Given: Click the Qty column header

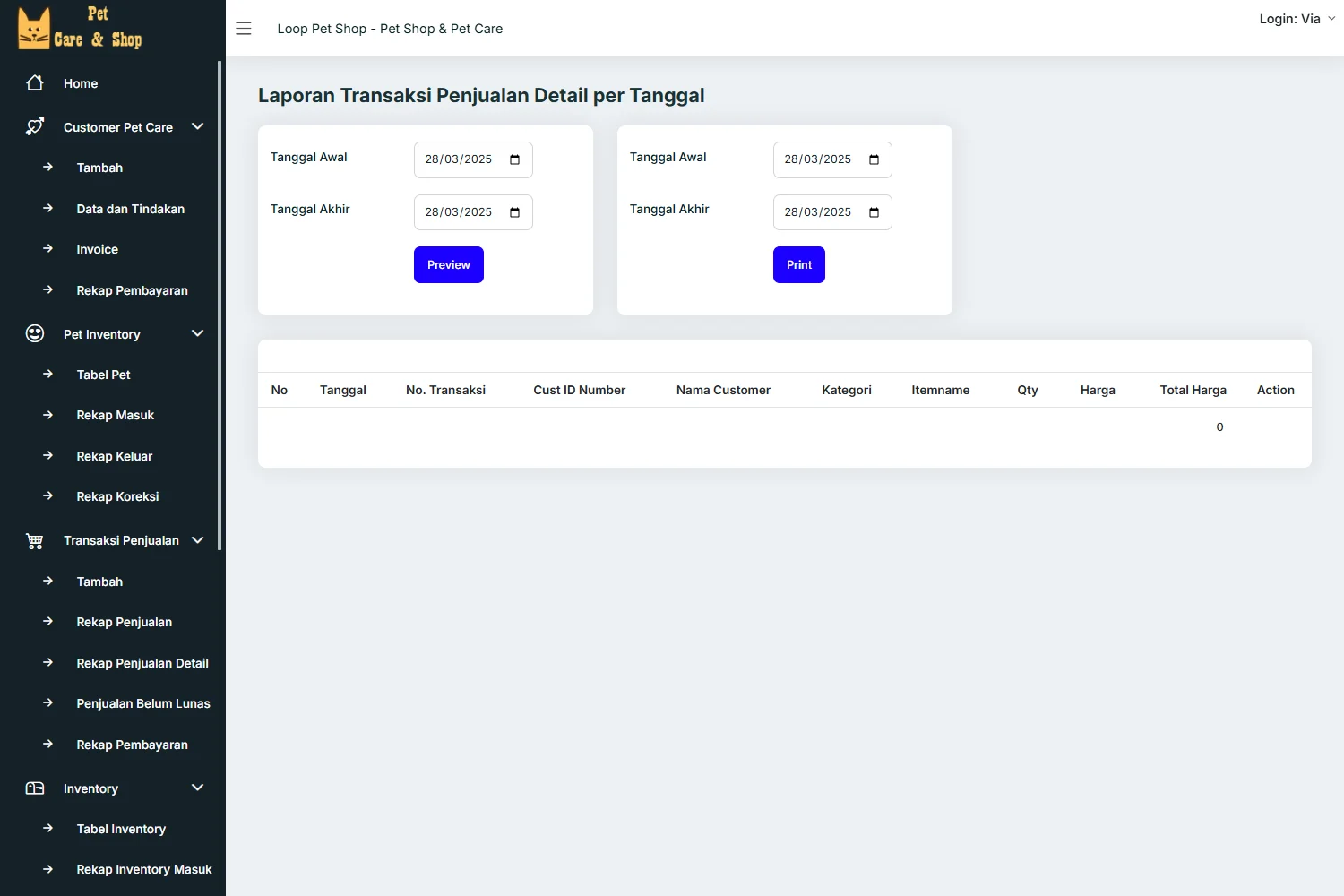Looking at the screenshot, I should (x=1028, y=390).
